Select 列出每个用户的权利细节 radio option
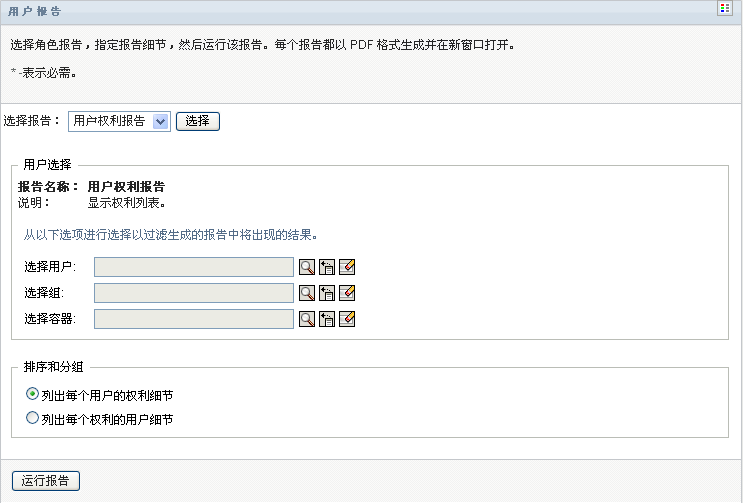This screenshot has width=743, height=503. 33,395
